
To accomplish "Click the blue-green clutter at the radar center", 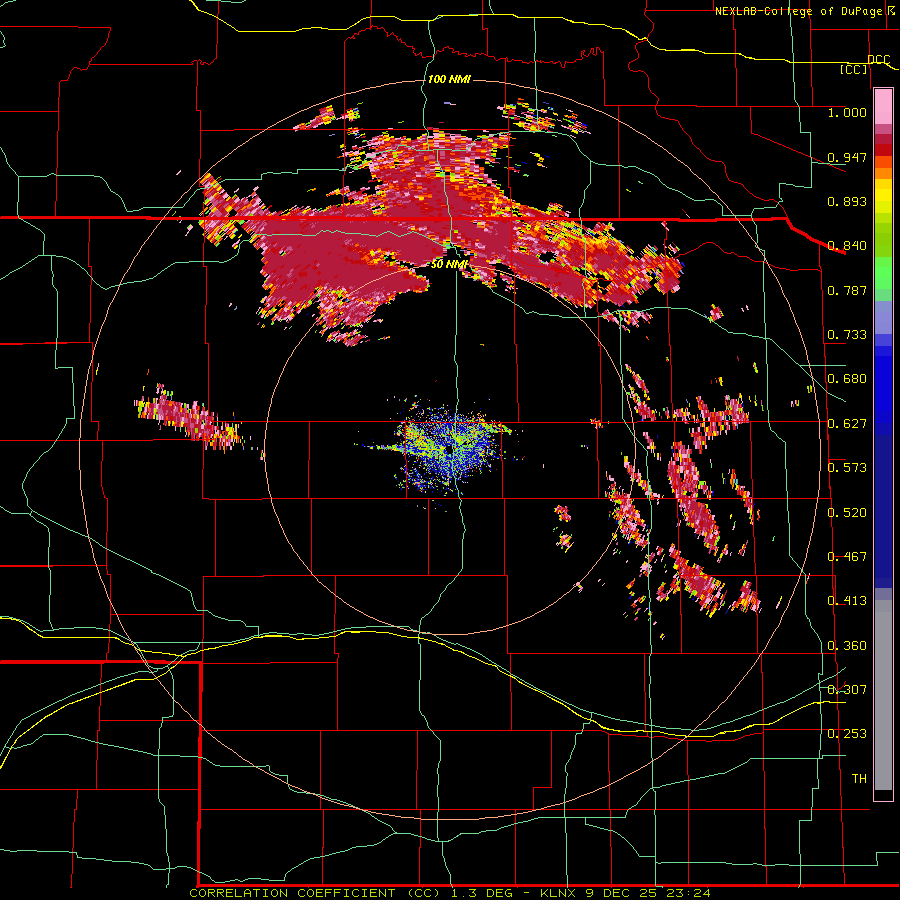I will coord(451,448).
